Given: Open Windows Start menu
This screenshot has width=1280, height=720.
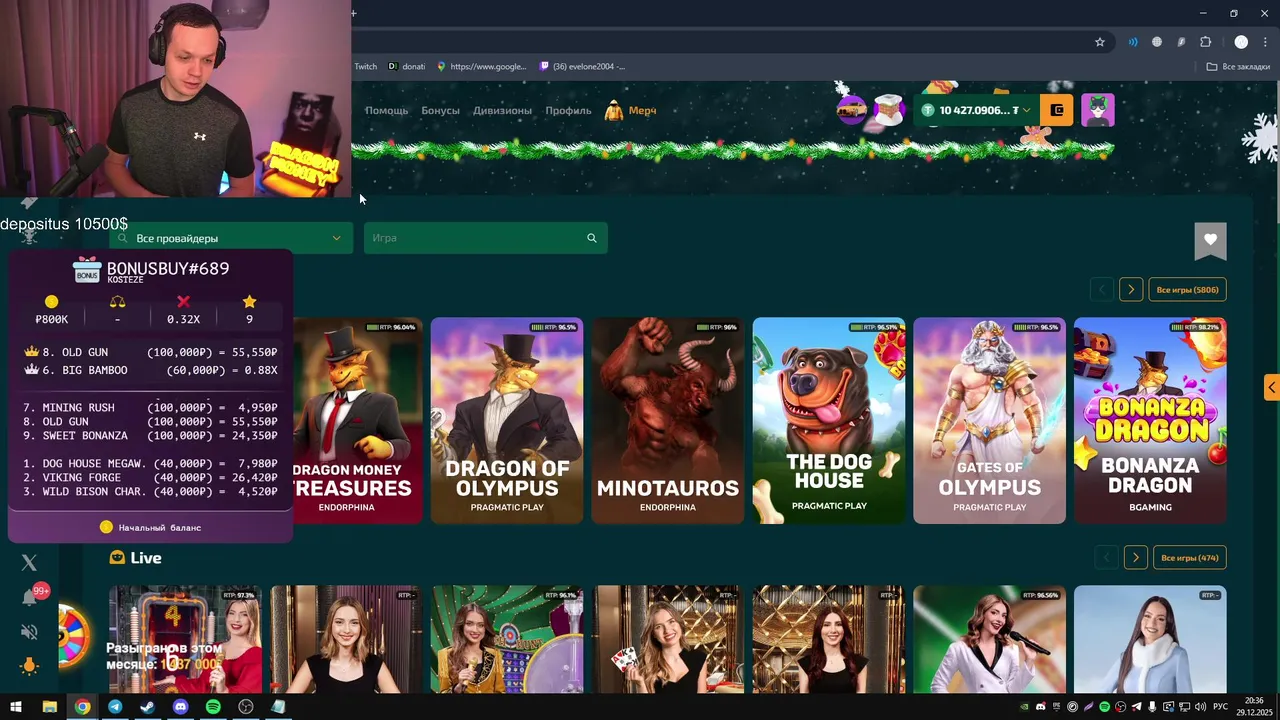Looking at the screenshot, I should 16,707.
